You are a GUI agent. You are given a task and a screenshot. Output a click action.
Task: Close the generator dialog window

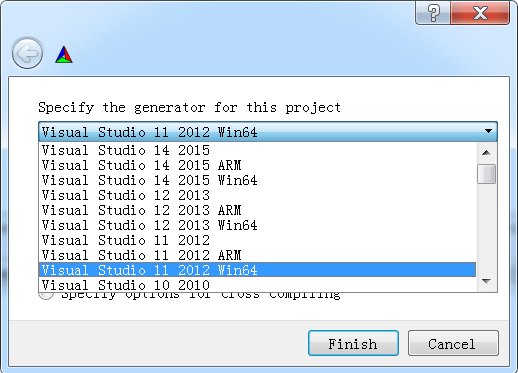click(x=480, y=13)
